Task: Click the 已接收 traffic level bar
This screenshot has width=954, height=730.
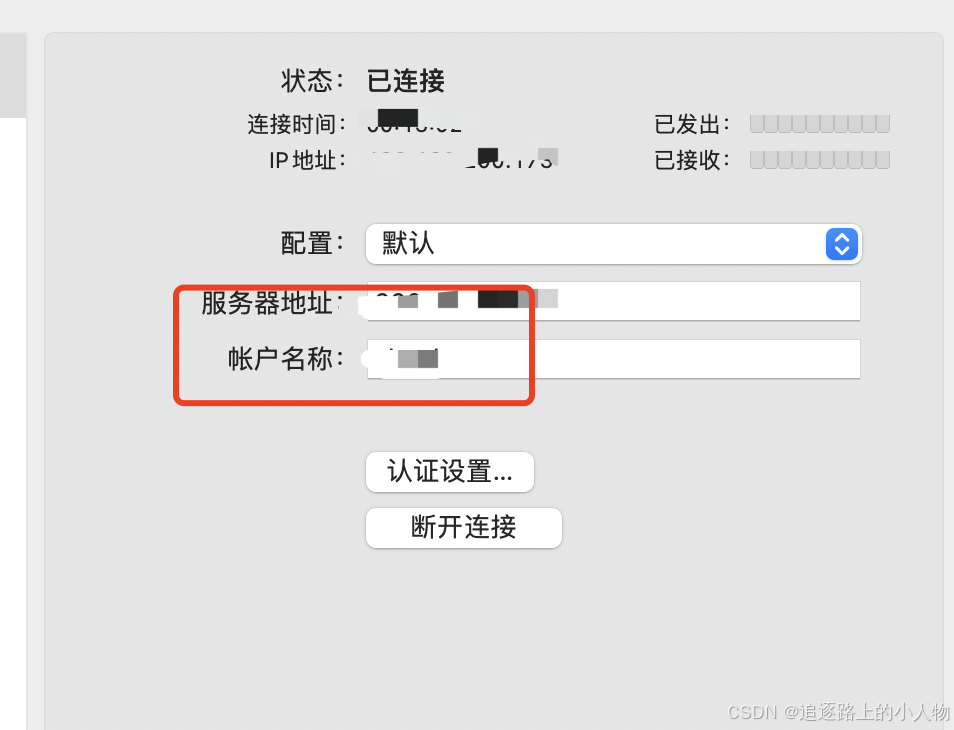Action: click(x=820, y=160)
